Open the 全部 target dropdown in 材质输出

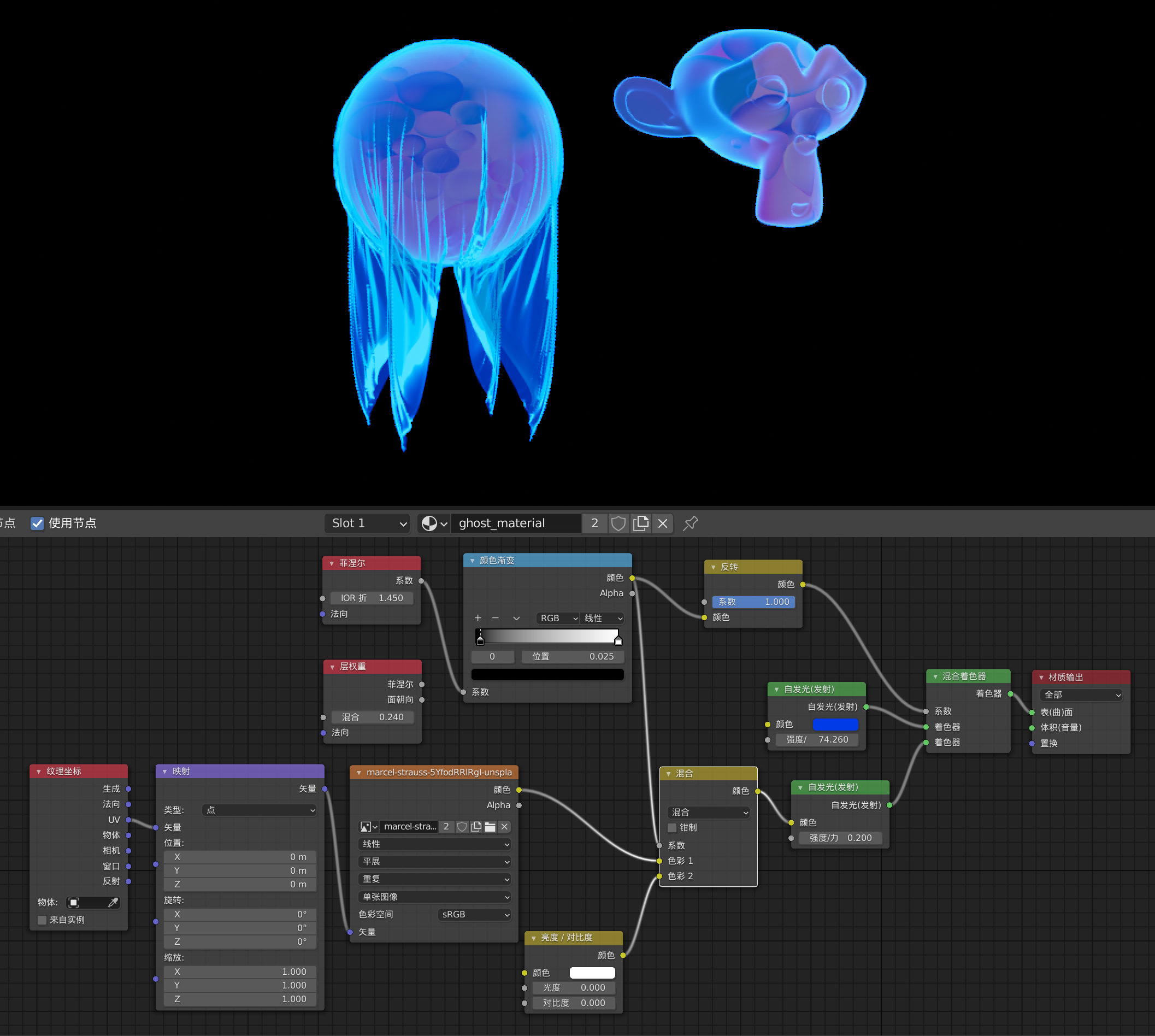pyautogui.click(x=1081, y=694)
